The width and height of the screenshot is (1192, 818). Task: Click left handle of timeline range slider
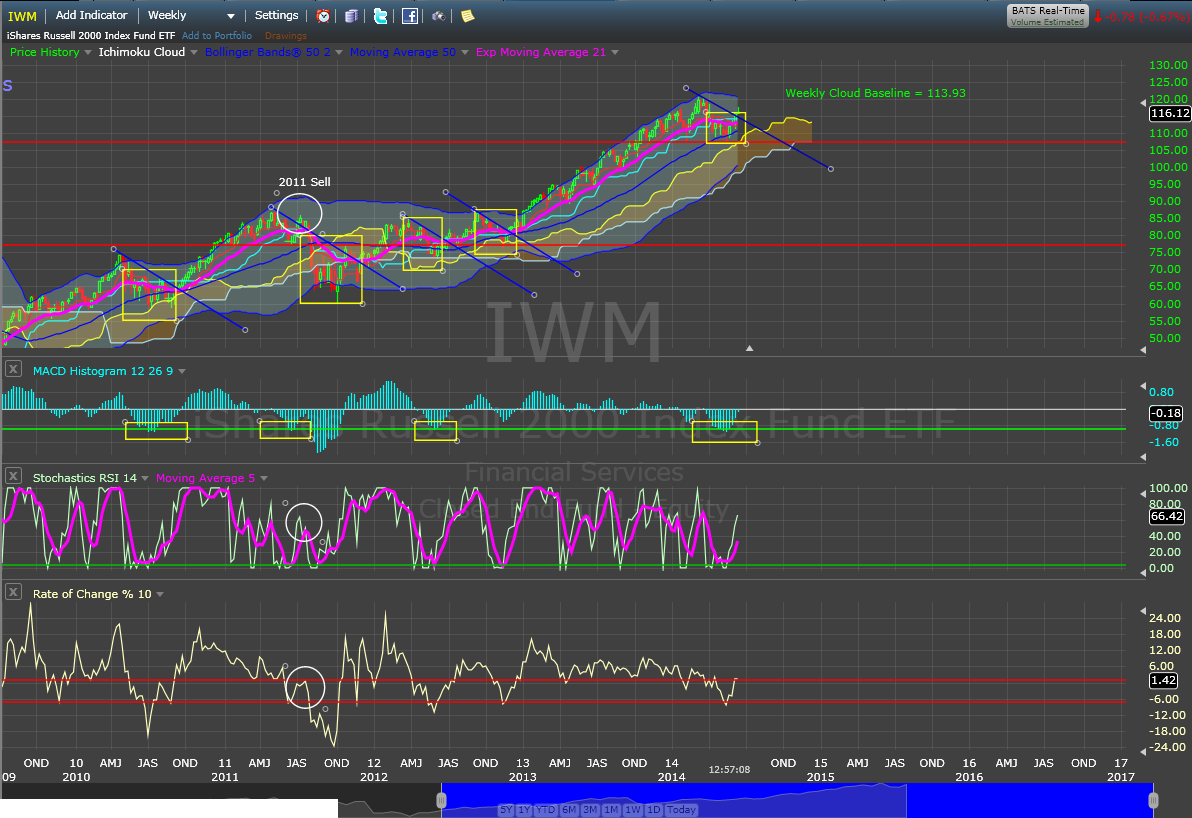pos(441,800)
